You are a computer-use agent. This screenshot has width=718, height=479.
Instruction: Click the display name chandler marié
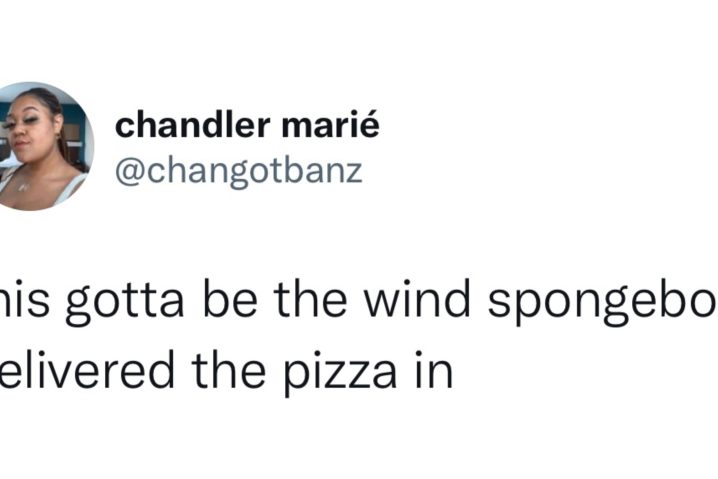(247, 125)
